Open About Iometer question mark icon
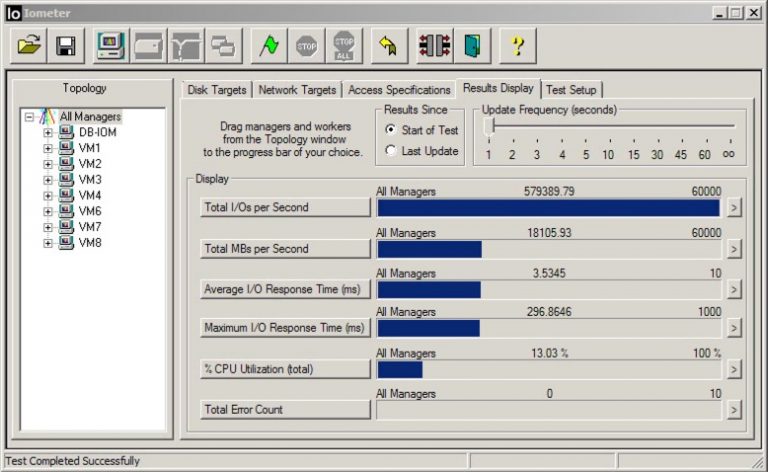This screenshot has height=472, width=768. [x=518, y=46]
